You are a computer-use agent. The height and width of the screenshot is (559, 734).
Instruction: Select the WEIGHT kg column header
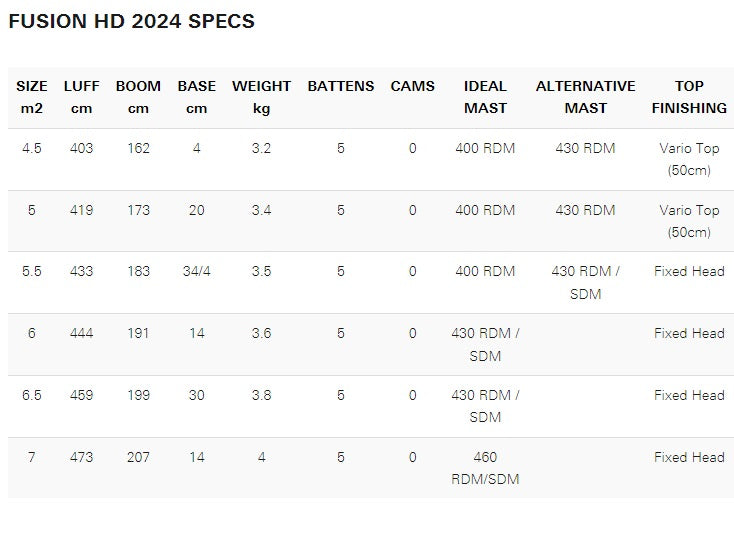(261, 97)
